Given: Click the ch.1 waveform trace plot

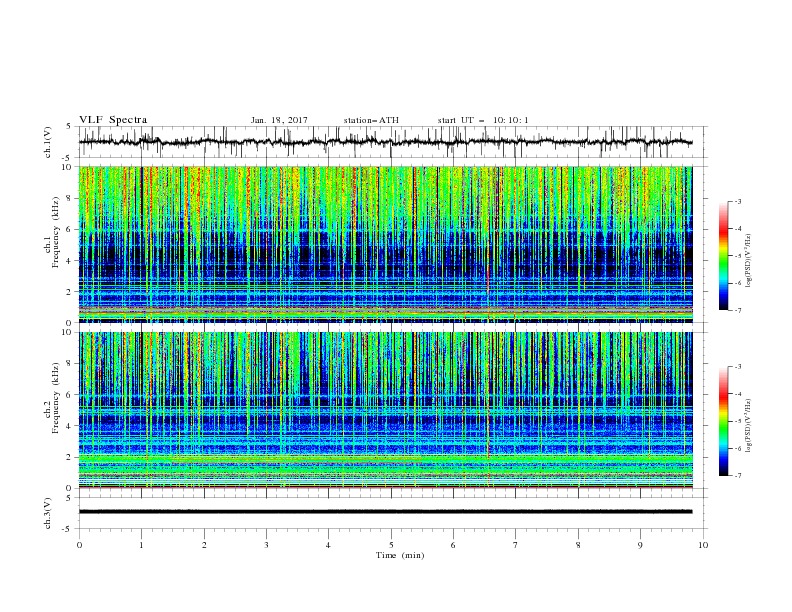Looking at the screenshot, I should 385,142.
